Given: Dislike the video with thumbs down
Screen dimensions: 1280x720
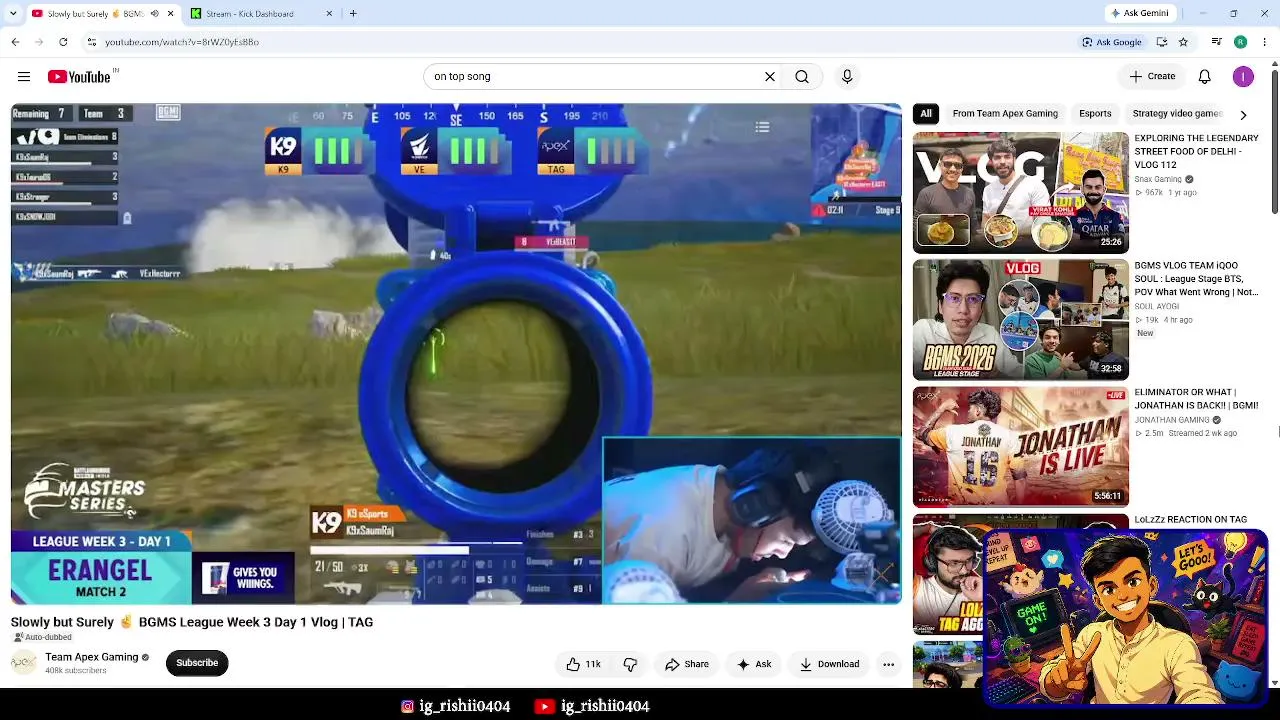Looking at the screenshot, I should (x=630, y=664).
